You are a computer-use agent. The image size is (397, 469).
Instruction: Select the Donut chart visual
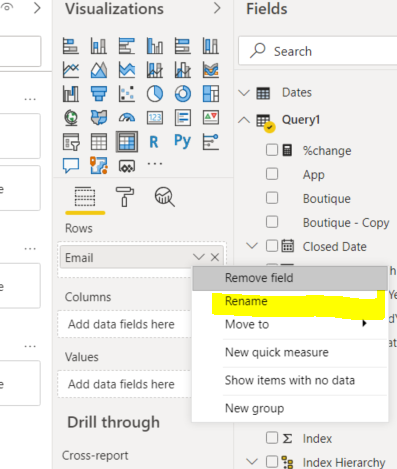tap(183, 94)
